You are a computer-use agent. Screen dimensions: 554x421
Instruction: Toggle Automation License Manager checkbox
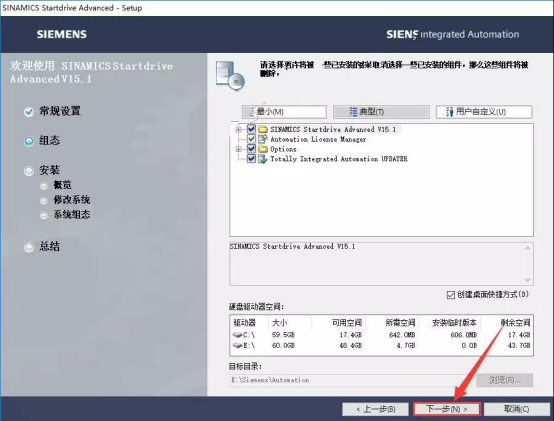click(251, 139)
